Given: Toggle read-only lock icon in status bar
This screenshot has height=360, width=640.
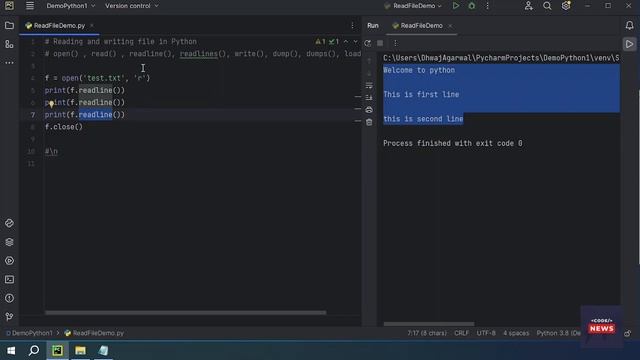Looking at the screenshot, I should [x=628, y=333].
